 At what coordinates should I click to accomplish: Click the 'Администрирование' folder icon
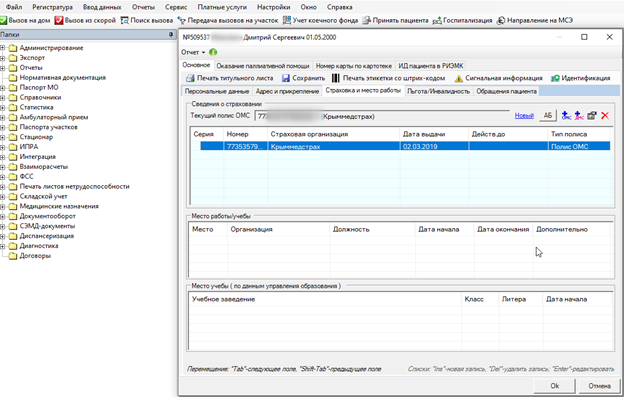pos(13,48)
